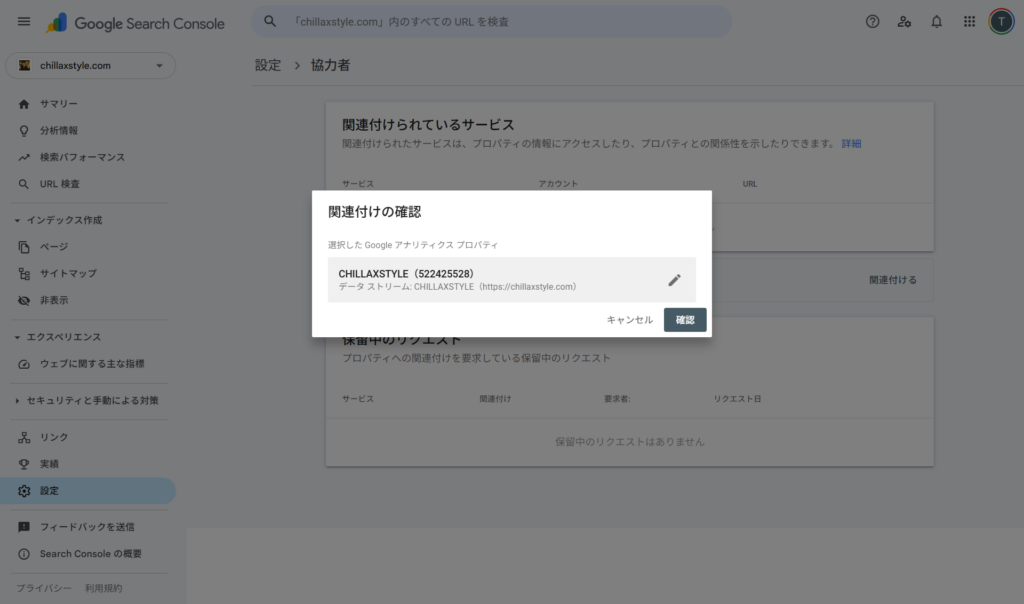
Task: Open your profile avatar menu
Action: (x=1000, y=21)
